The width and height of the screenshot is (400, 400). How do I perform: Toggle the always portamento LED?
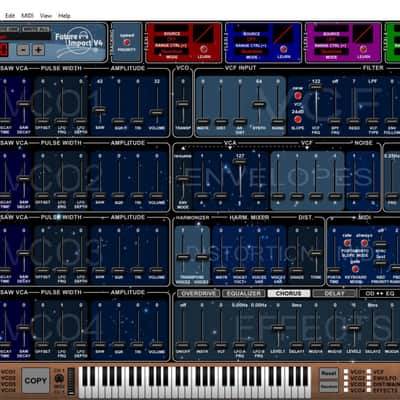click(x=364, y=243)
